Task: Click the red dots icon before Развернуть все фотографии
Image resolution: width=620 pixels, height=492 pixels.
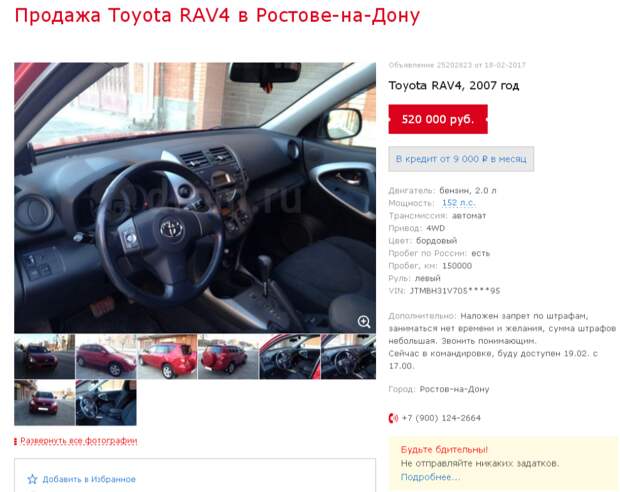Action: click(15, 441)
